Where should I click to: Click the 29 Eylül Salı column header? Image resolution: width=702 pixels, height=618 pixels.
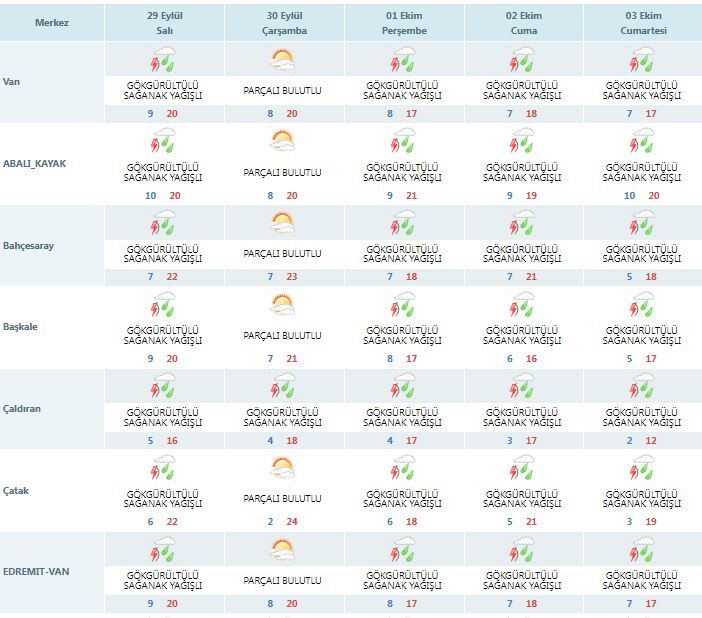point(165,23)
